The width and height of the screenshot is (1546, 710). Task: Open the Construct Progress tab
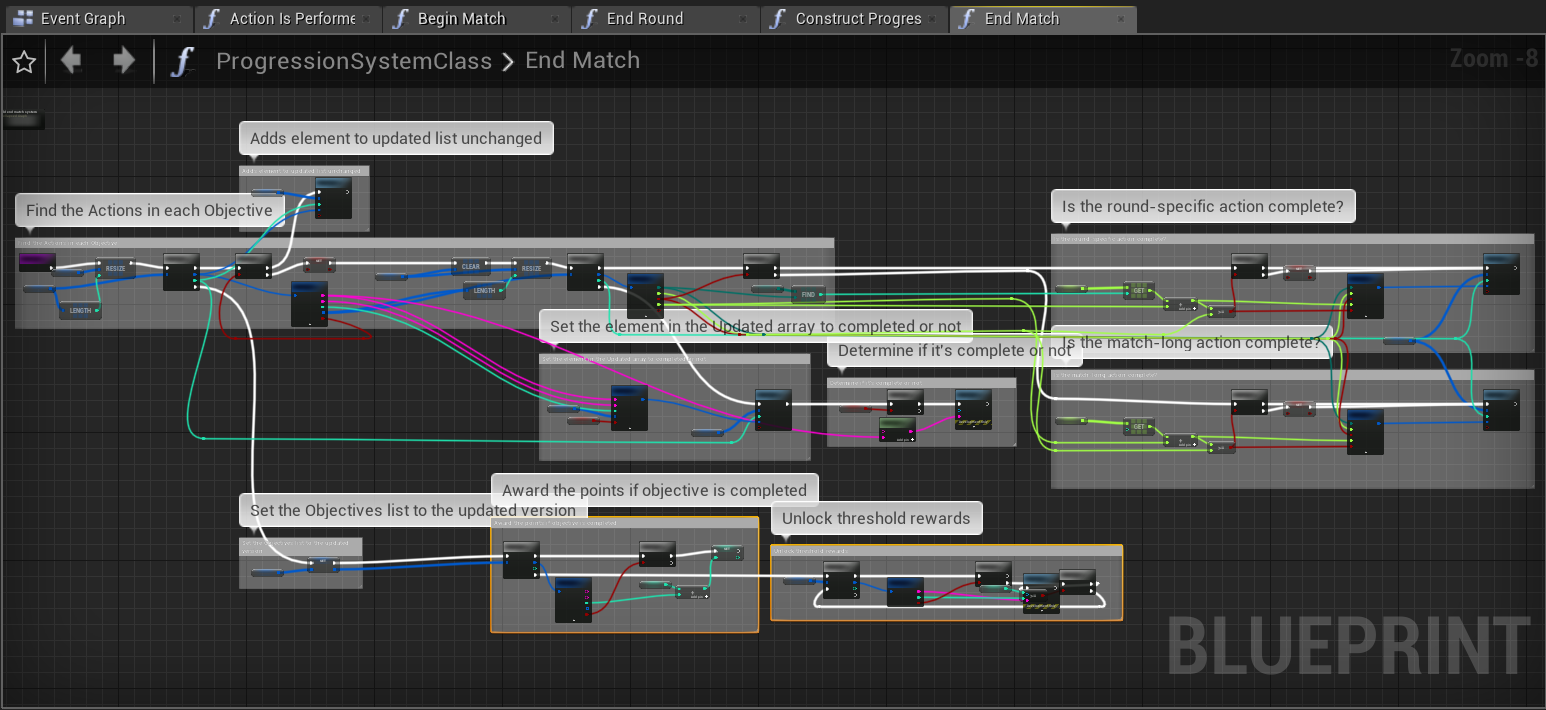tap(858, 18)
